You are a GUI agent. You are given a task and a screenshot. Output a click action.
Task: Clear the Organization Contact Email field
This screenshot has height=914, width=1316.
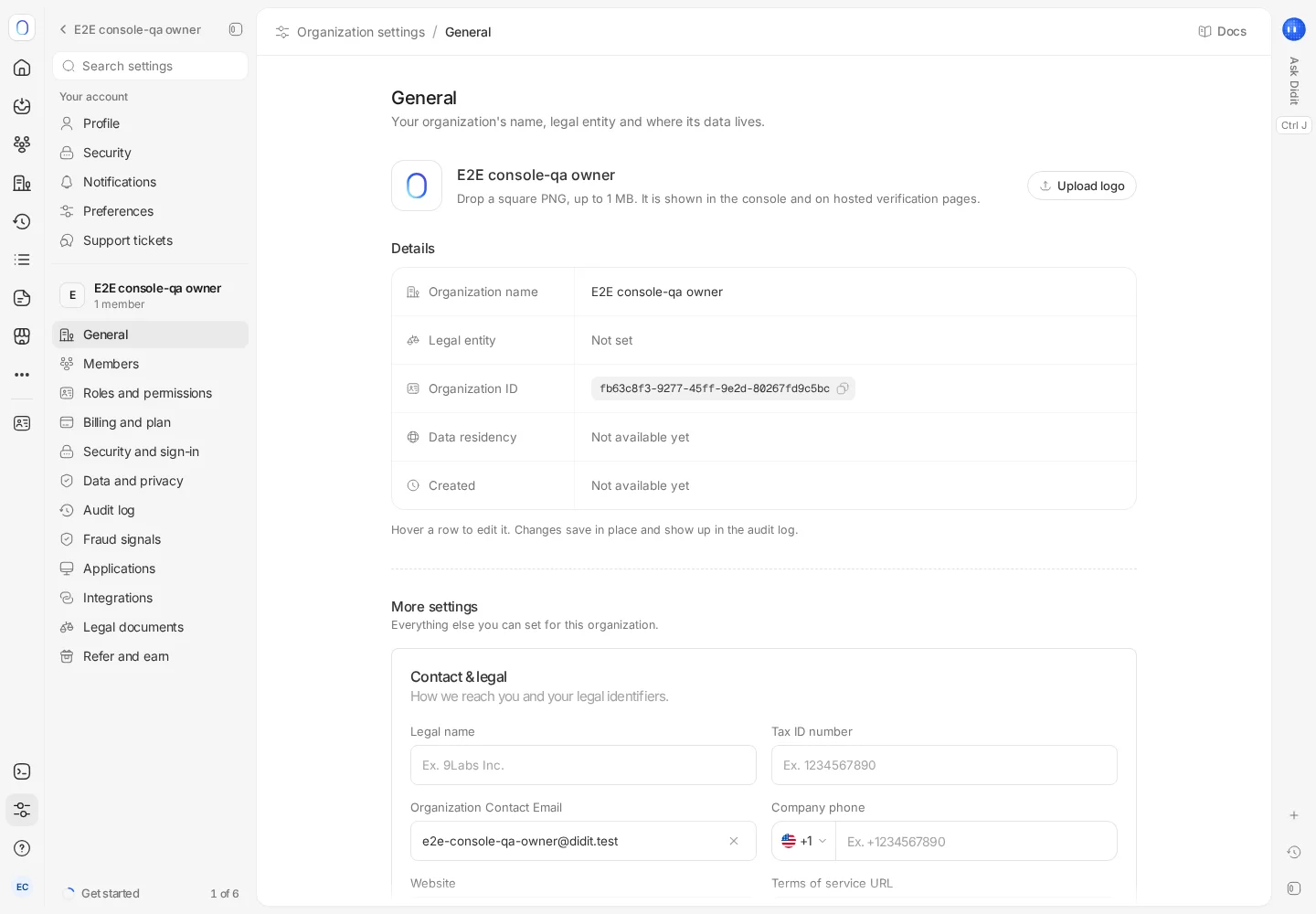(734, 841)
